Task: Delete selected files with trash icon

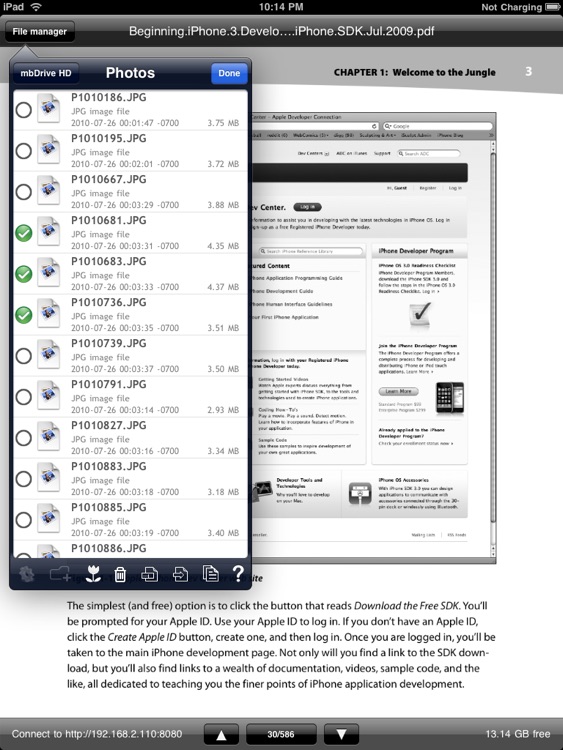Action: point(120,574)
